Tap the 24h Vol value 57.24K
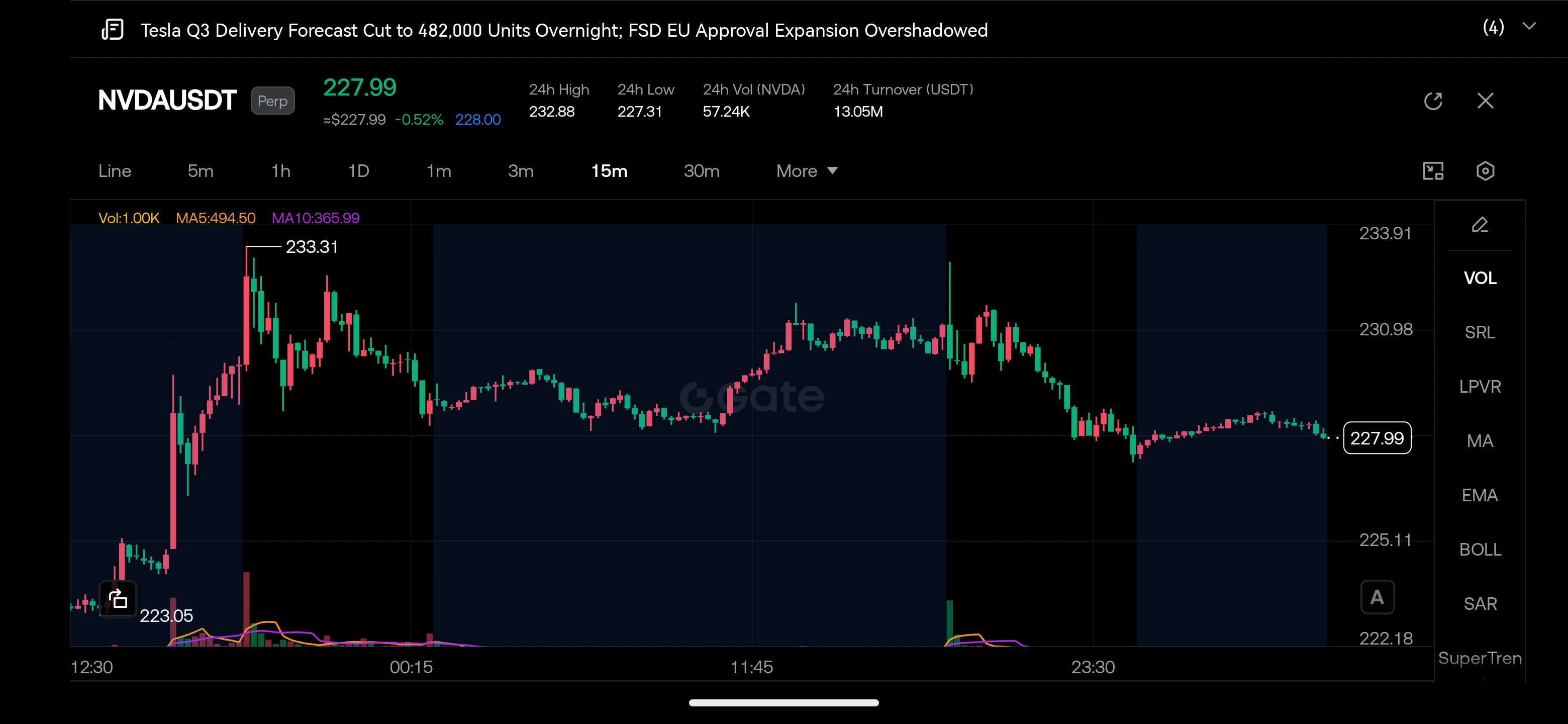The width and height of the screenshot is (1568, 724). [x=726, y=112]
